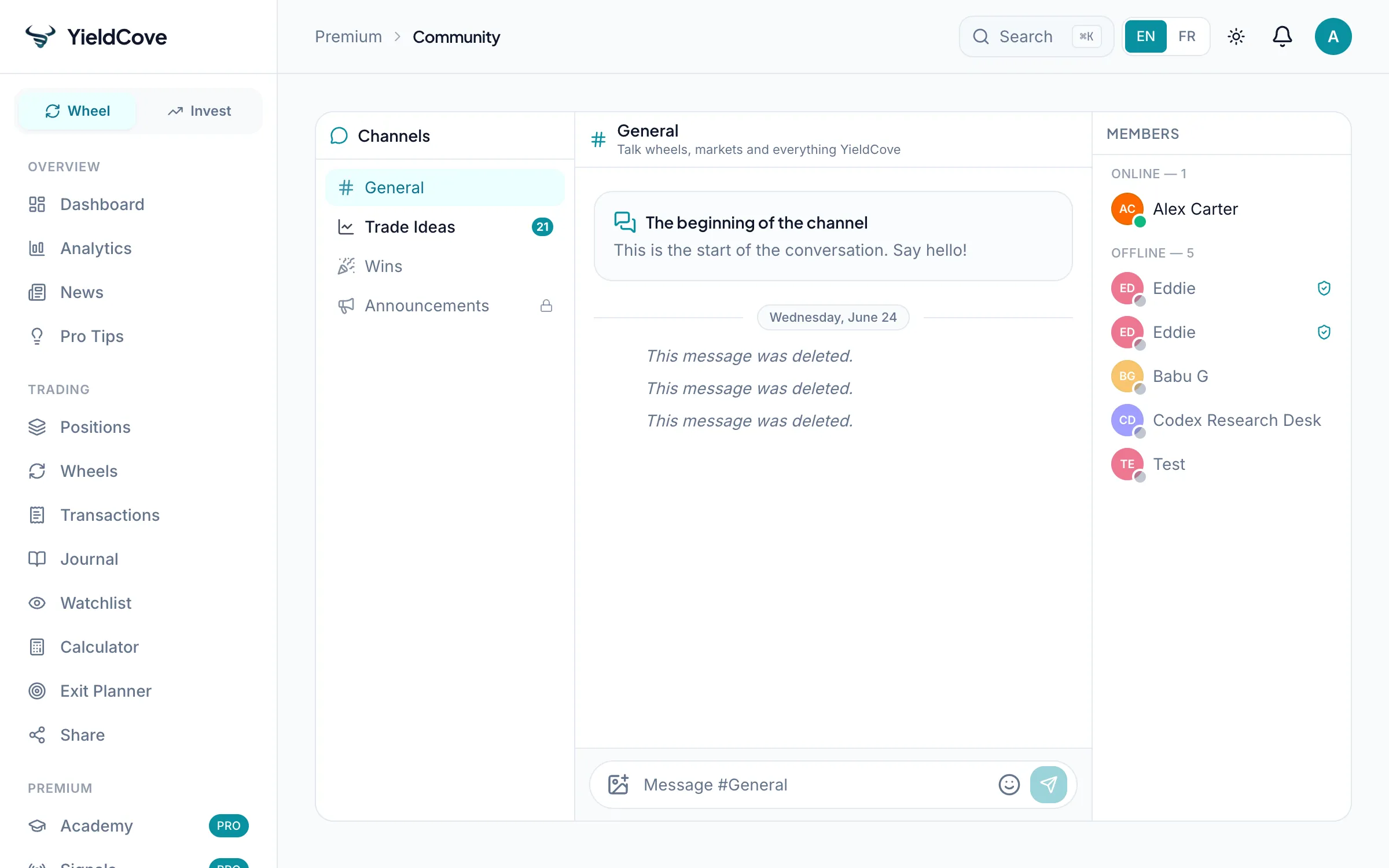Screen dimensions: 1389x868
Task: Open the Wins channel
Action: pos(444,266)
